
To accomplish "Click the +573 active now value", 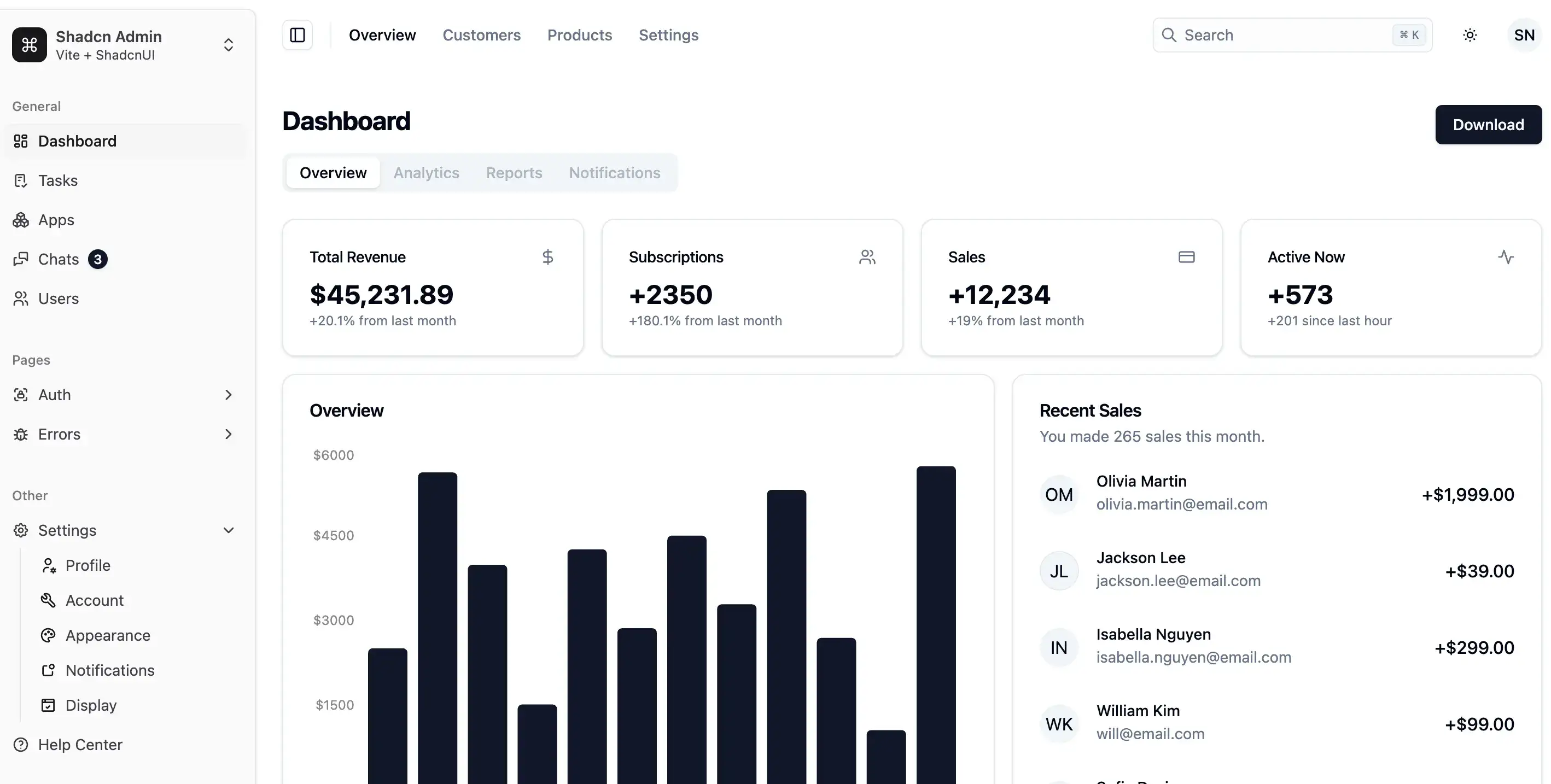I will point(1301,294).
